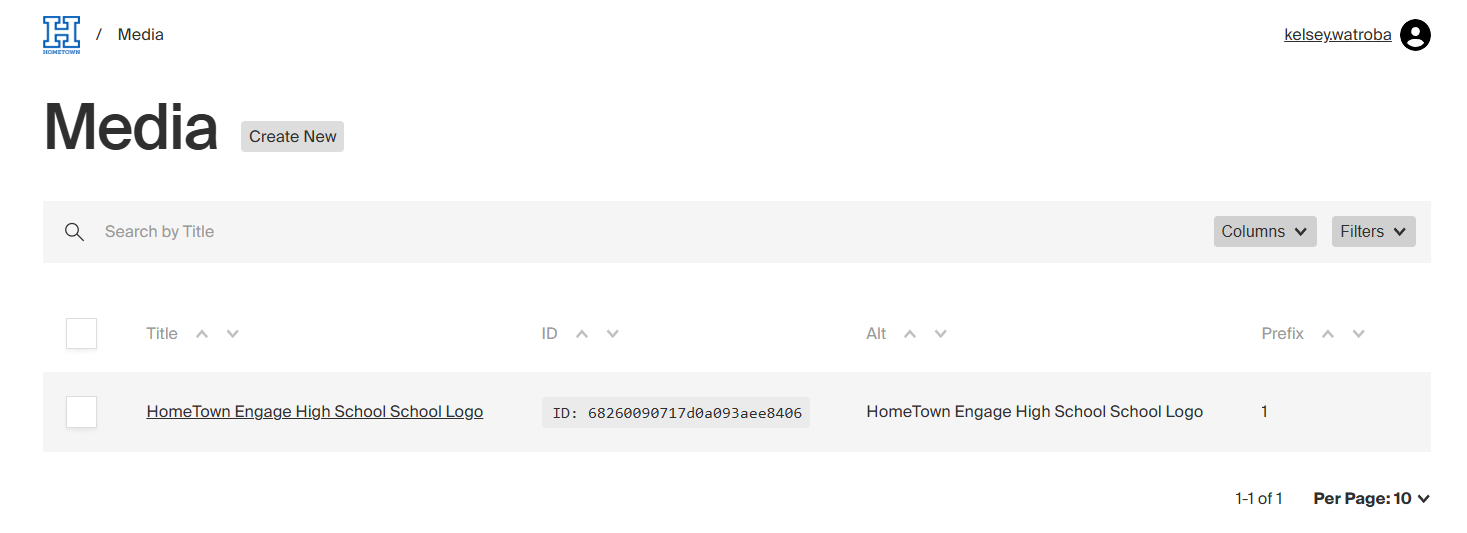Expand the Columns dropdown

pyautogui.click(x=1264, y=232)
